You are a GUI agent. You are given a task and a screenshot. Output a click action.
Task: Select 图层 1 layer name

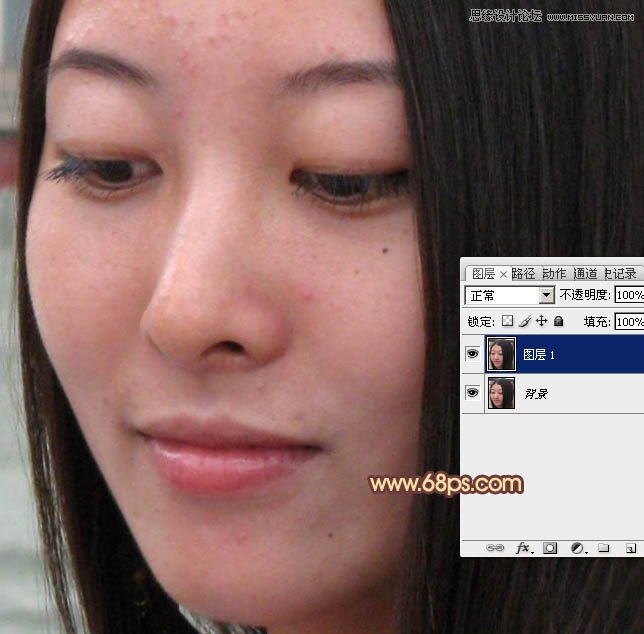[539, 355]
